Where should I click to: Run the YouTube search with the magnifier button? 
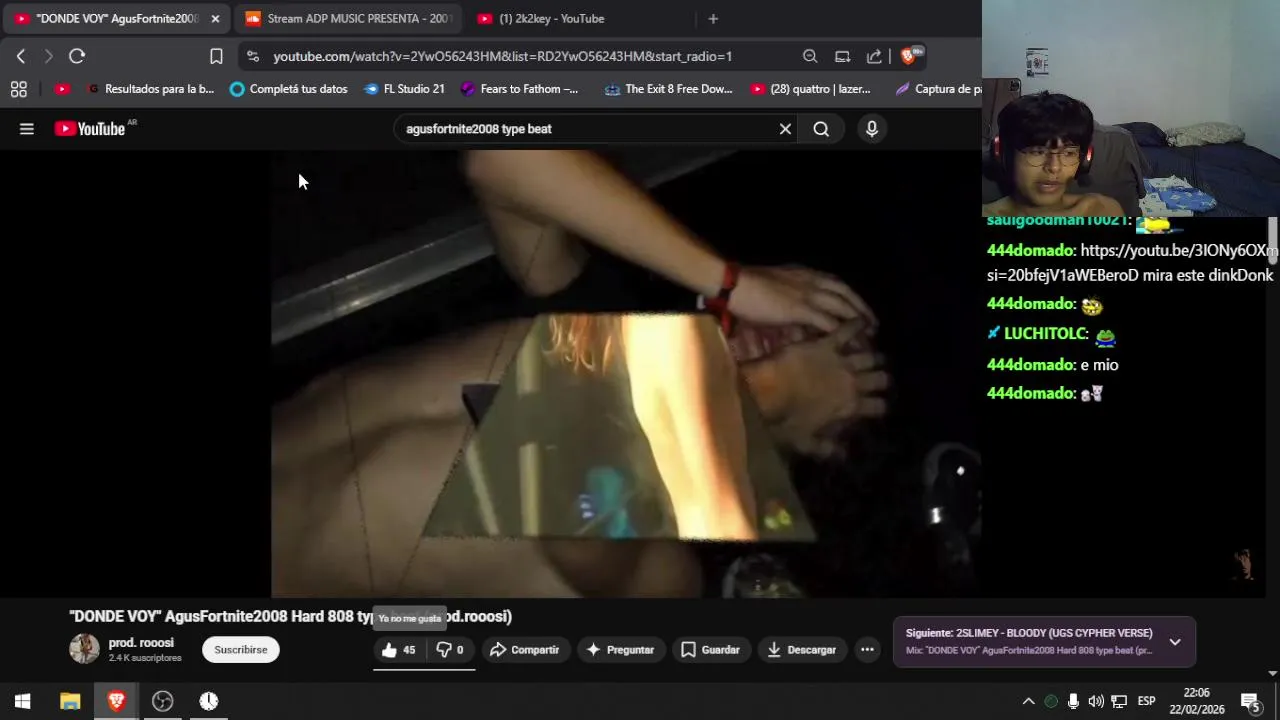(x=821, y=128)
